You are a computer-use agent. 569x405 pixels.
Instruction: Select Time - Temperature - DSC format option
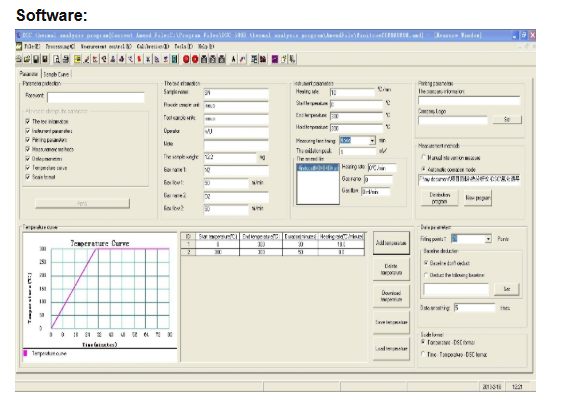click(423, 354)
